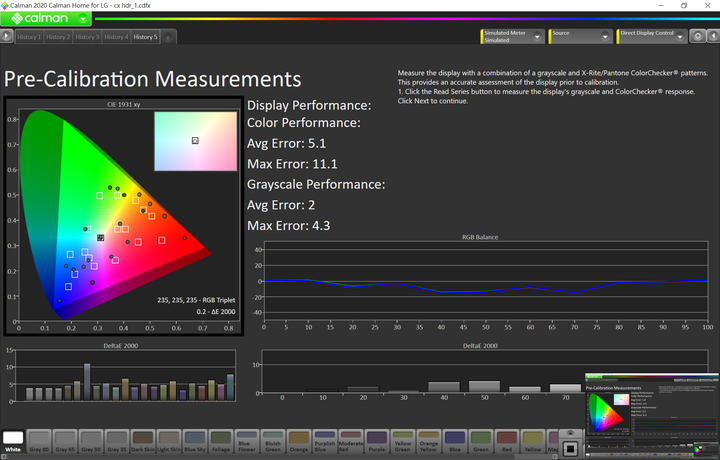Viewport: 720px width, 460px height.
Task: Click the up arrow above stop button
Action: 570,433
